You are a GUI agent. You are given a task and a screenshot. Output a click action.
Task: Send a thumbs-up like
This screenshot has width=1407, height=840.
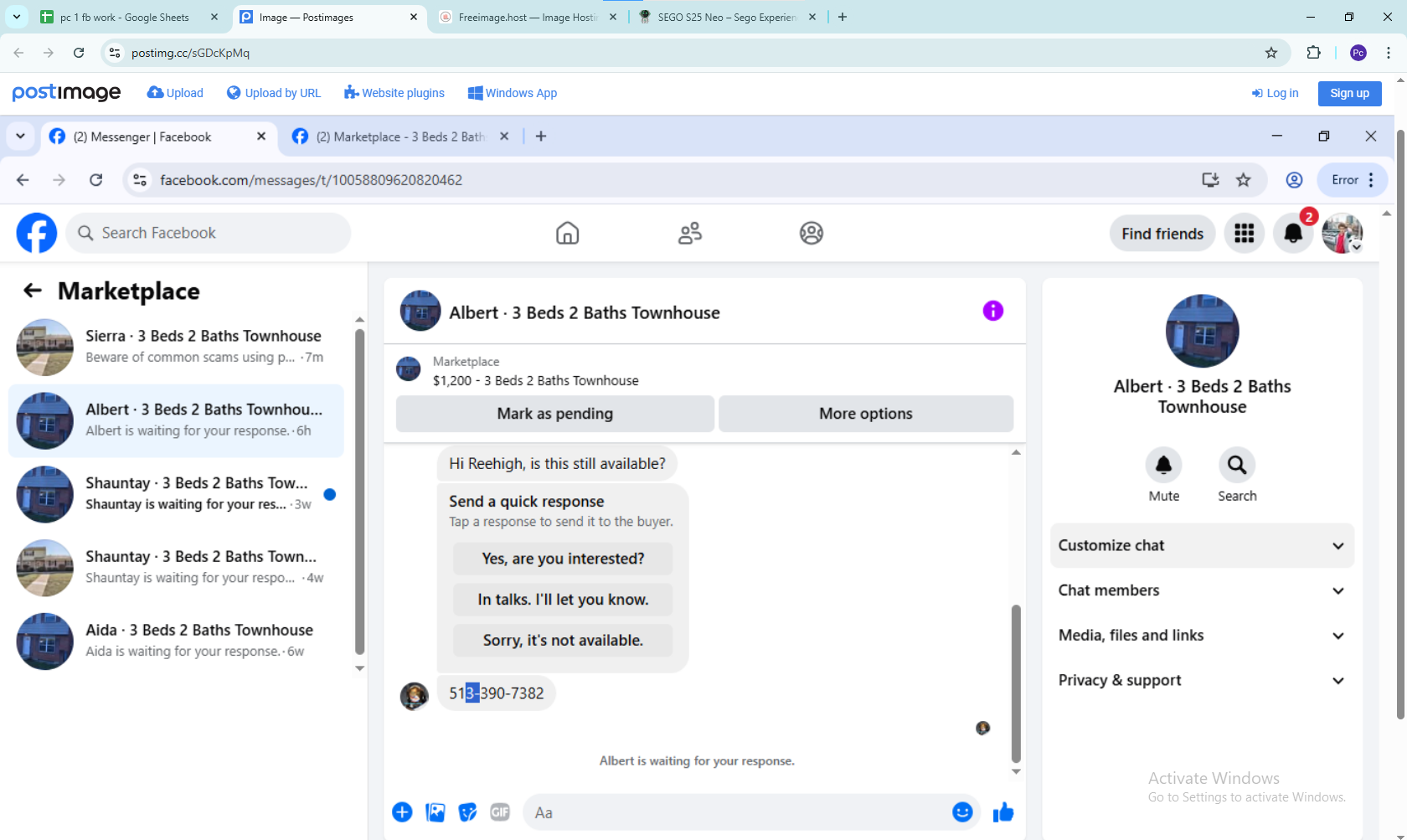coord(1003,812)
